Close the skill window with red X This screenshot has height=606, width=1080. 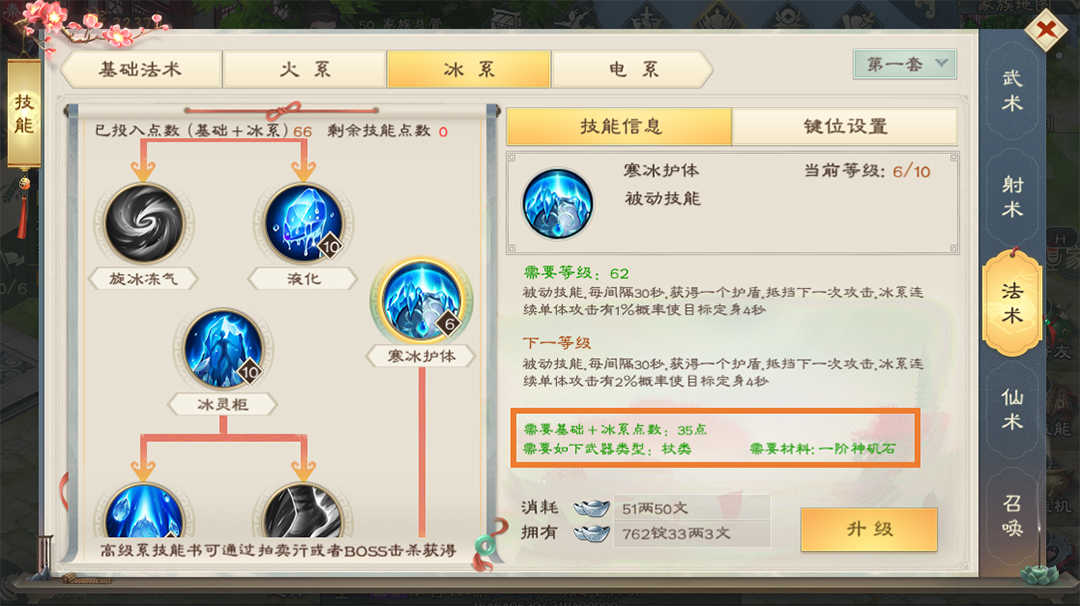[1046, 30]
